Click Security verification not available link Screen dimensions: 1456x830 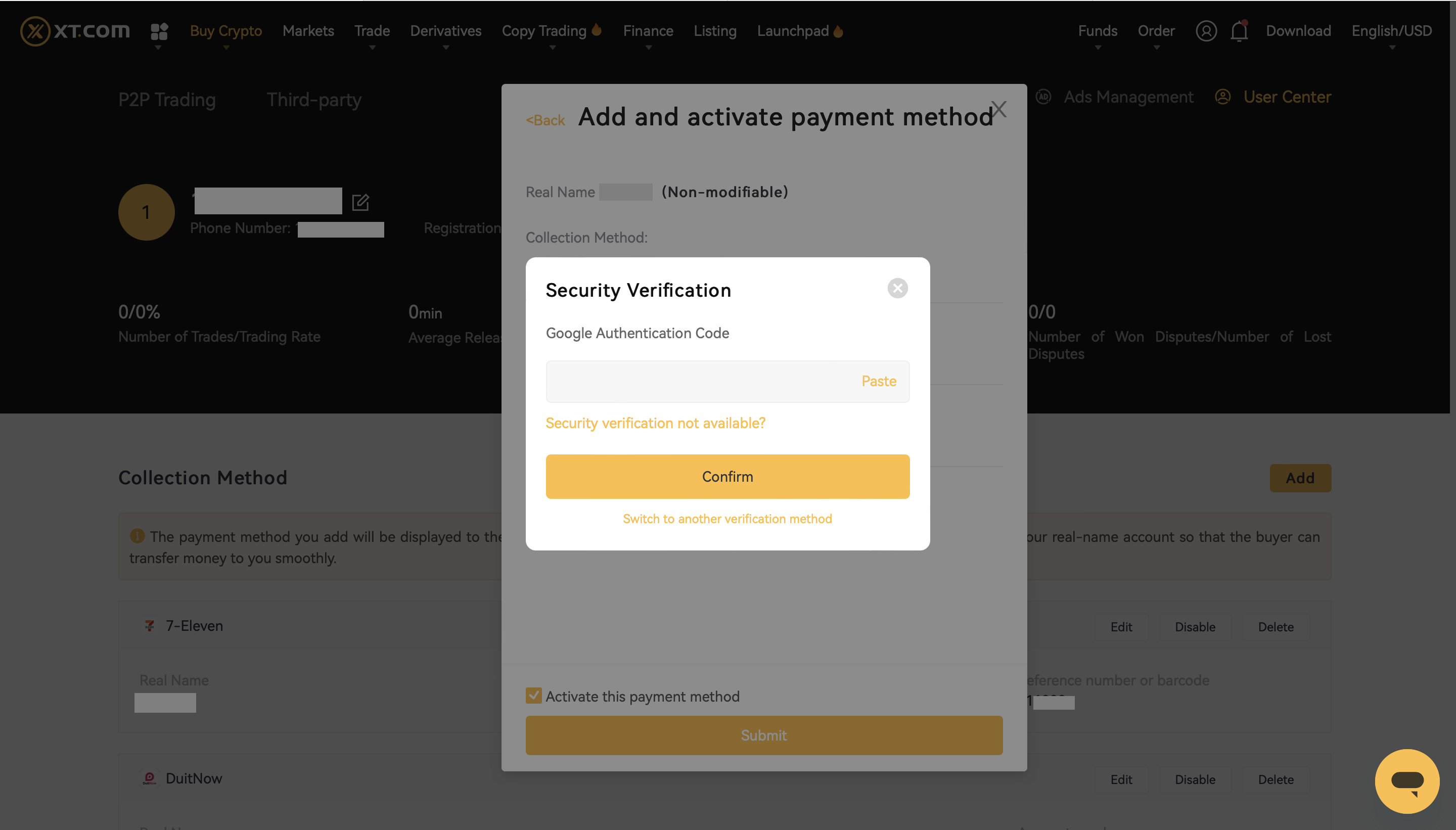pyautogui.click(x=656, y=423)
